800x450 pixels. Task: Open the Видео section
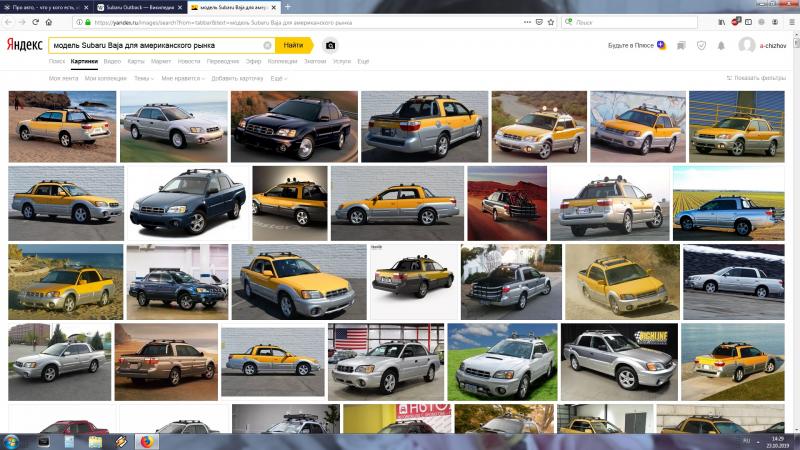coord(112,61)
